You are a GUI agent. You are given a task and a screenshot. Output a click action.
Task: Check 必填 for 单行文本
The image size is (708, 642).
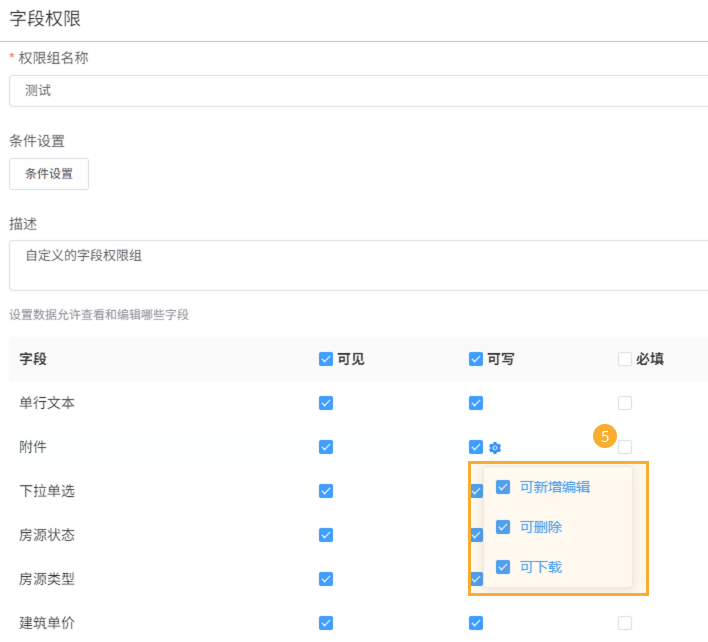pos(625,403)
